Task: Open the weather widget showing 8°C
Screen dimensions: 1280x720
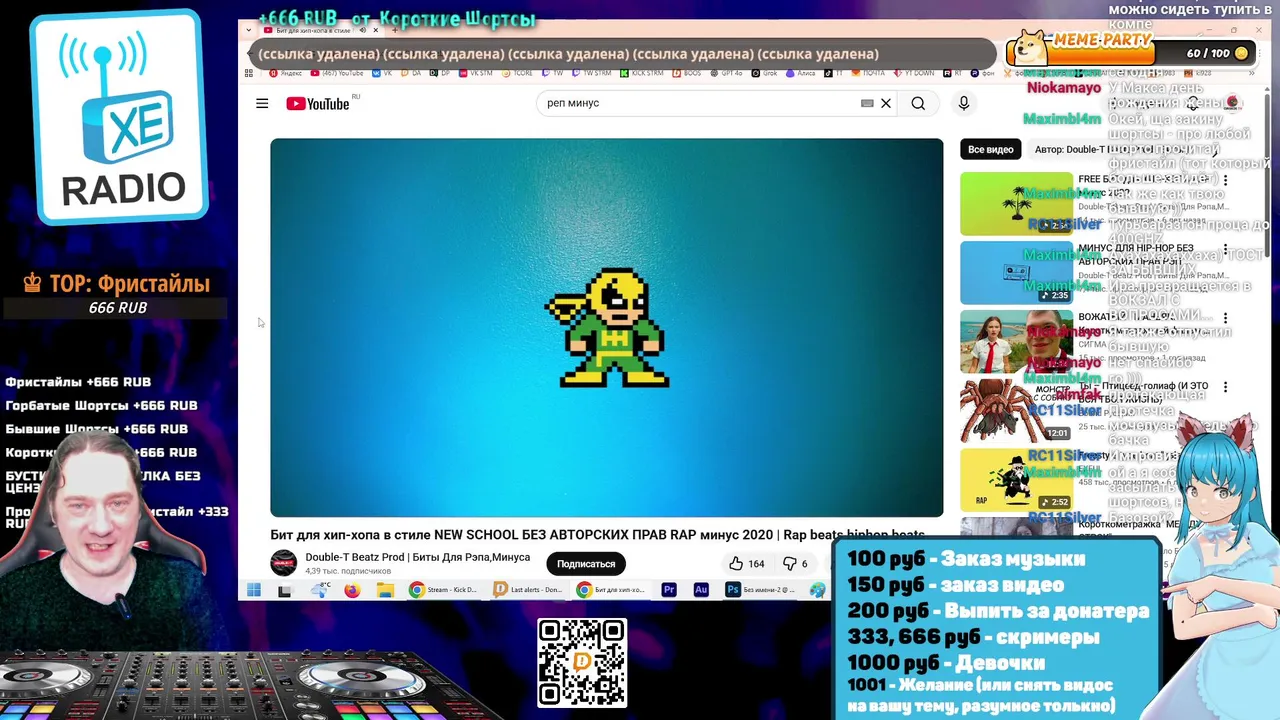Action: tap(321, 590)
